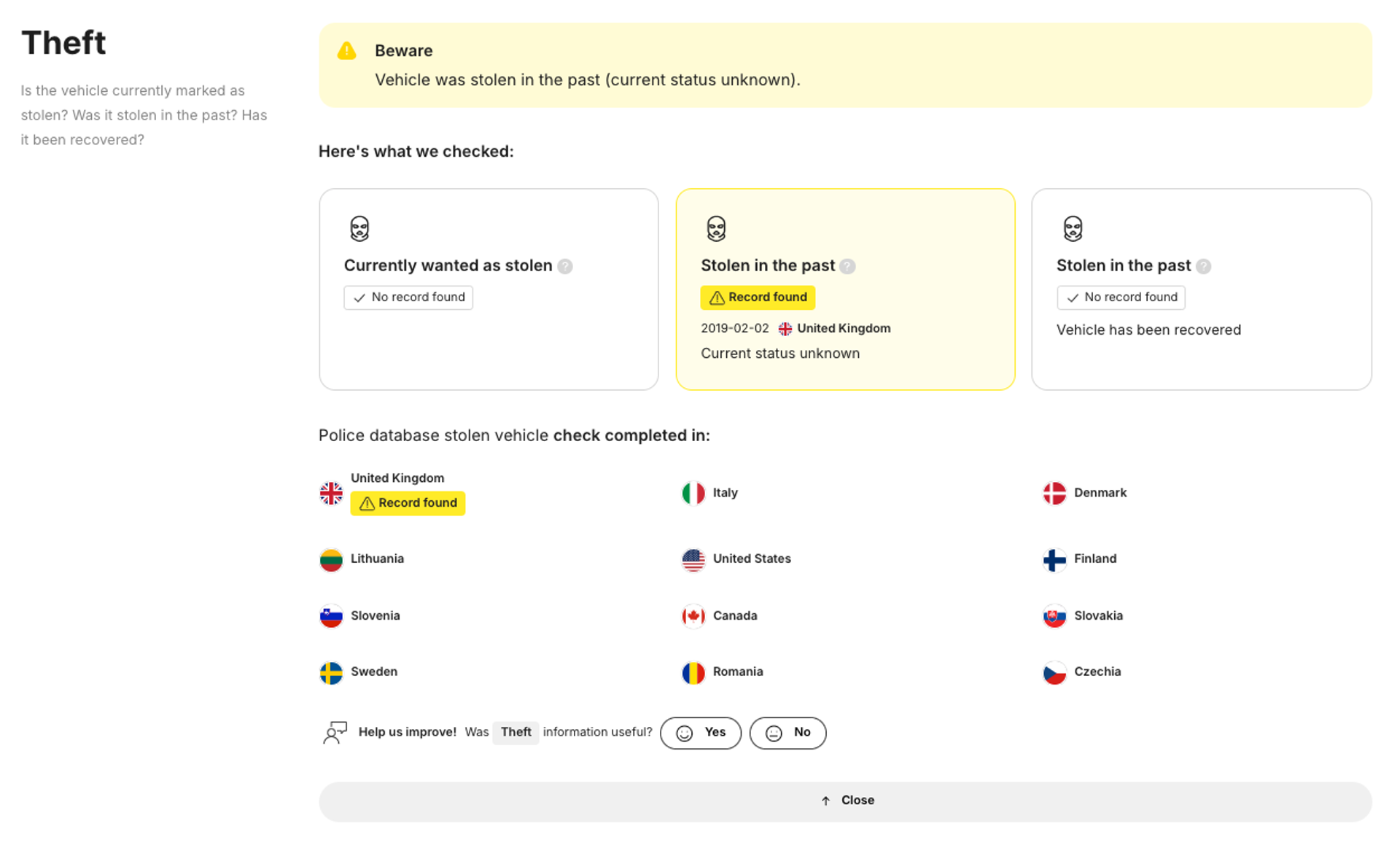This screenshot has height=845, width=1400.
Task: Click the feedback person icon near Help us improve
Action: [x=335, y=732]
